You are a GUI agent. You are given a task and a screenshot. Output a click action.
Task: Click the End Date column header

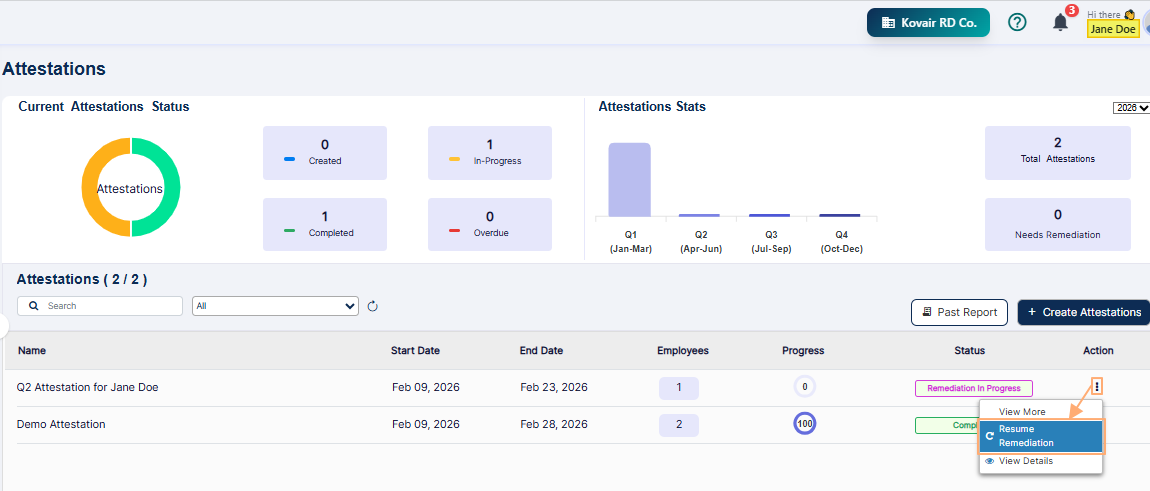click(x=541, y=351)
